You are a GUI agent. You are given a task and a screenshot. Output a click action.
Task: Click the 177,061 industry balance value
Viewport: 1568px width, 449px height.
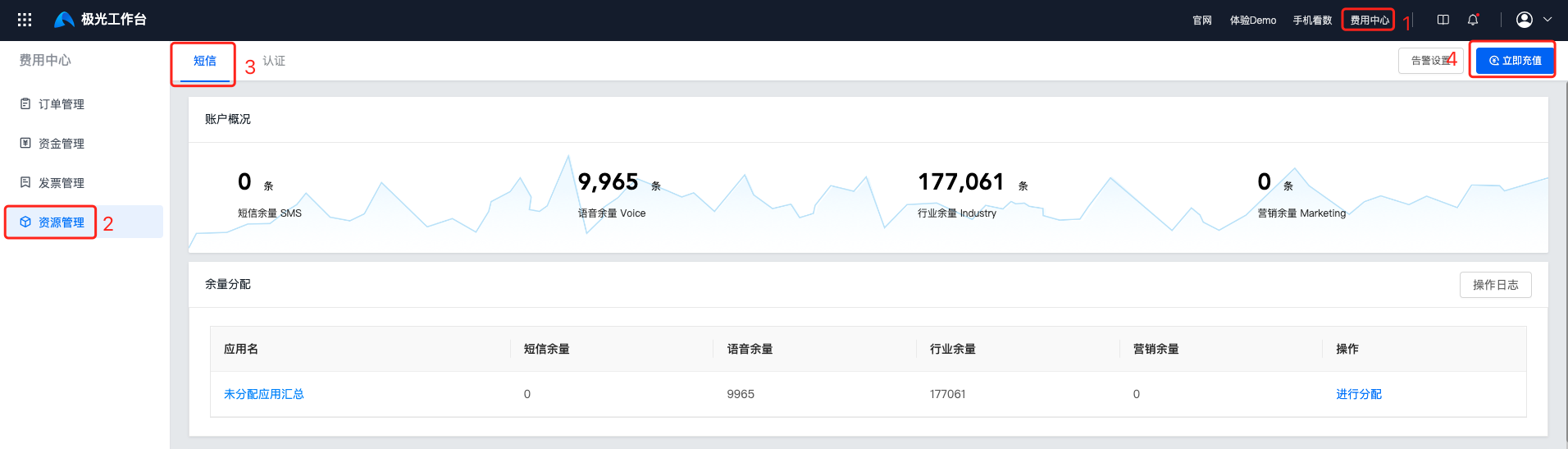tap(961, 181)
